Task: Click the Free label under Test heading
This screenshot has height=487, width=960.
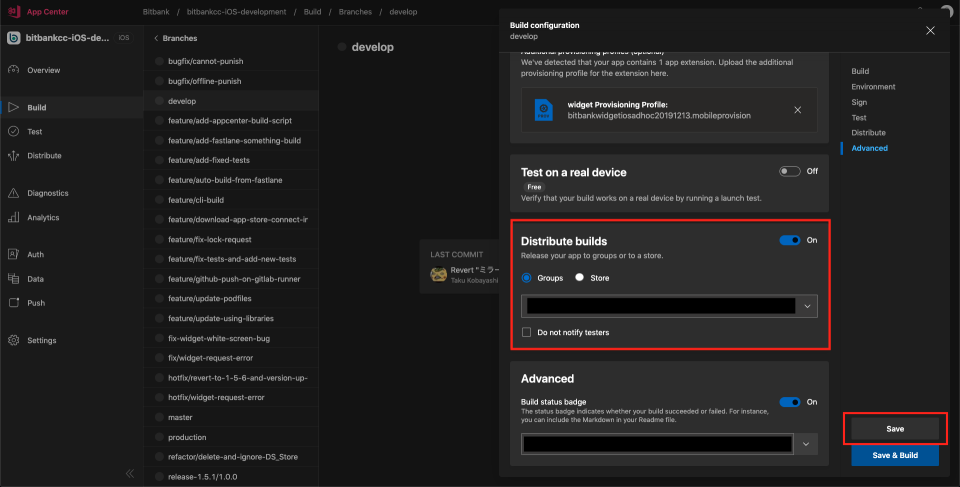Action: tap(534, 187)
